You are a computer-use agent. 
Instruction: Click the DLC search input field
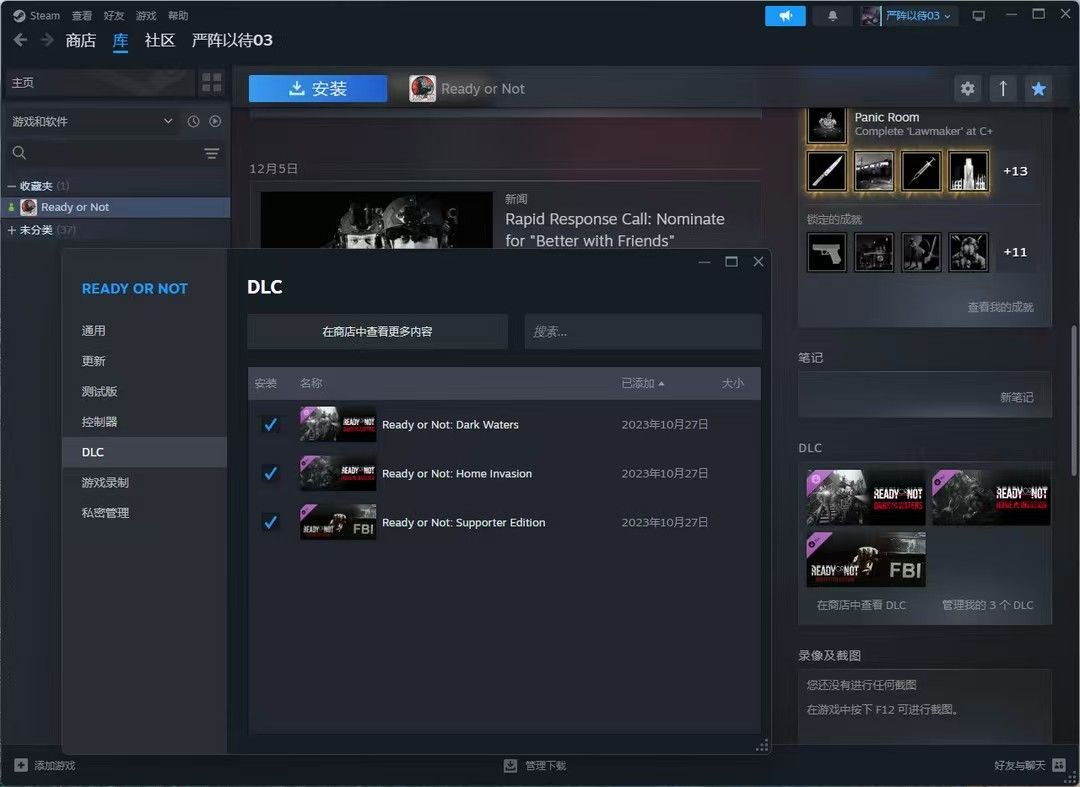[642, 332]
